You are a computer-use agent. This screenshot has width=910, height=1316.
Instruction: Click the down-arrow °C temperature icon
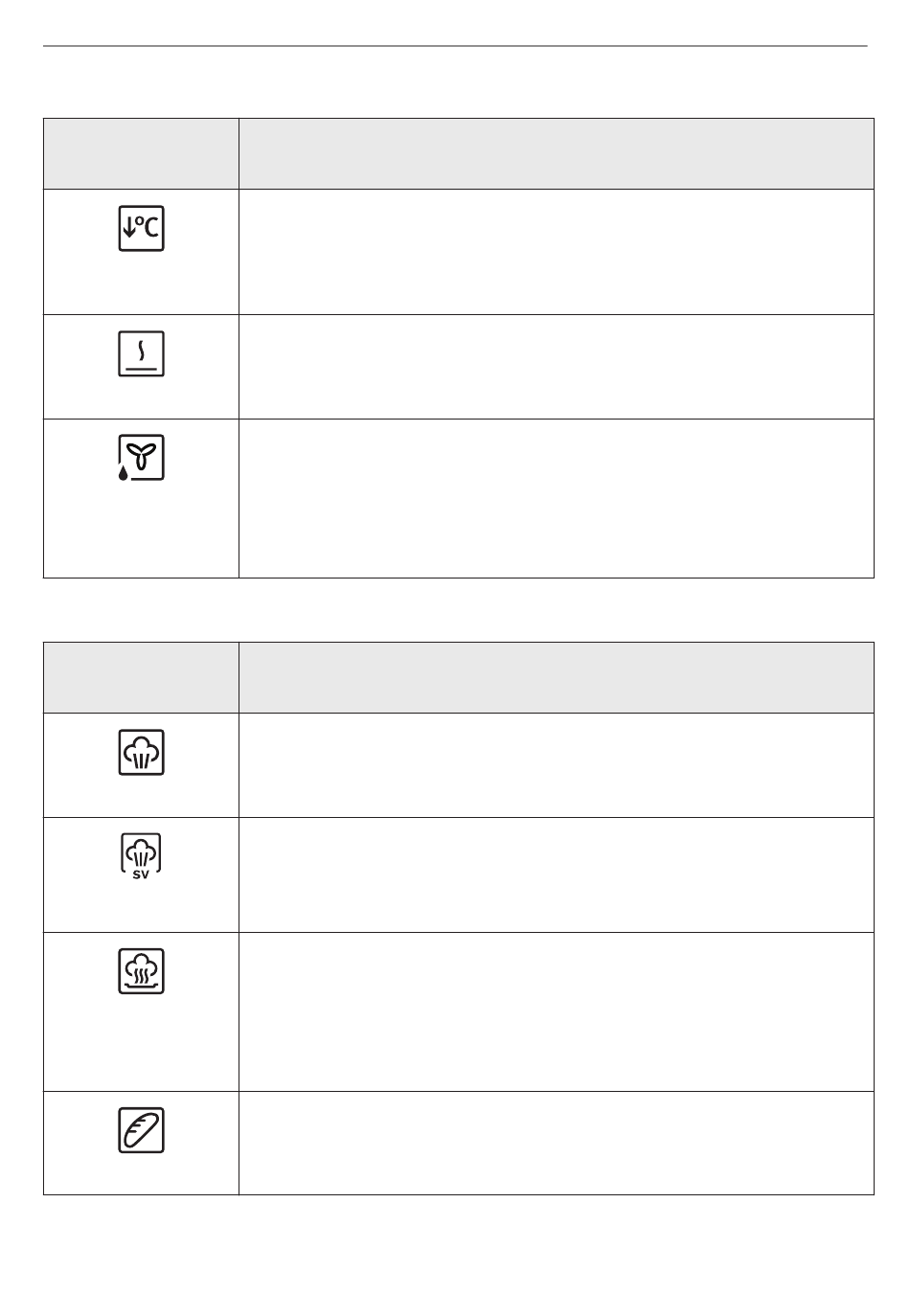click(x=141, y=228)
